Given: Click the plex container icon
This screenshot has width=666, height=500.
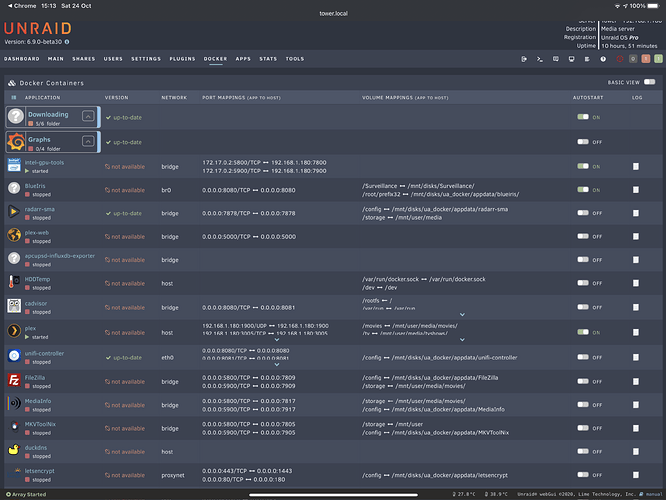Looking at the screenshot, I should click(14, 331).
